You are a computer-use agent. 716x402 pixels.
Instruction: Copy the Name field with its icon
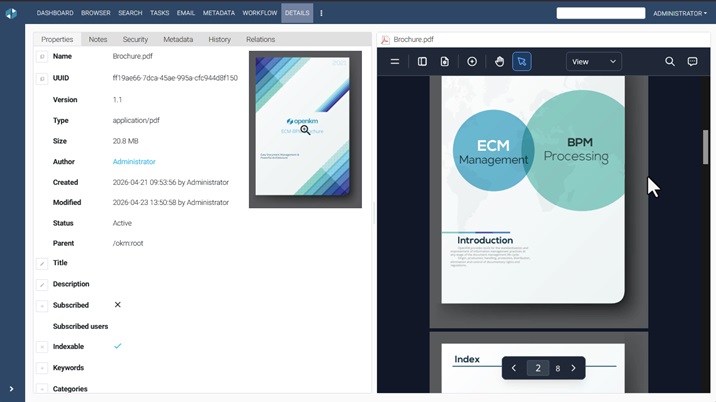point(42,57)
